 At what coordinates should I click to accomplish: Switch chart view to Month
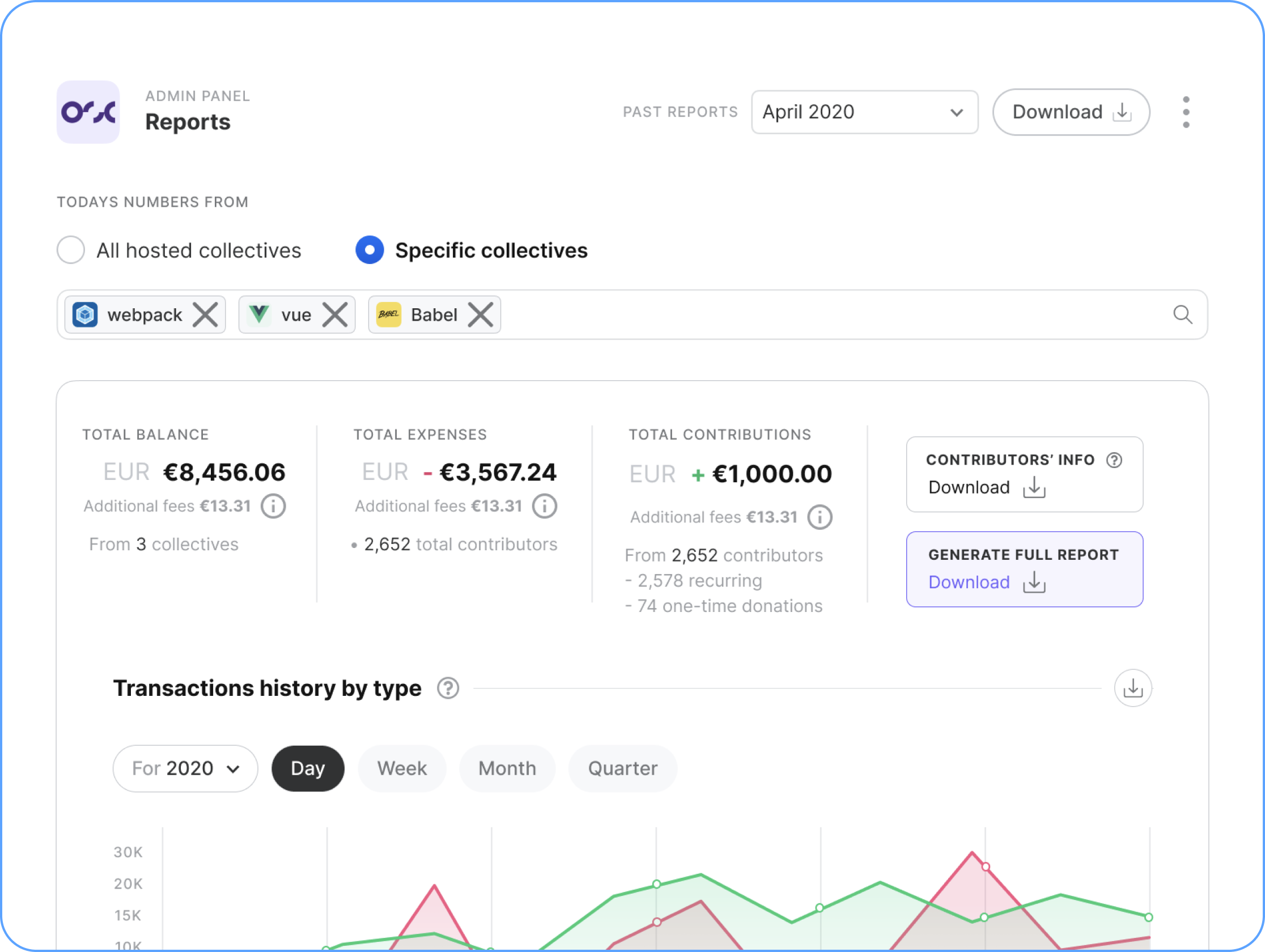(507, 768)
